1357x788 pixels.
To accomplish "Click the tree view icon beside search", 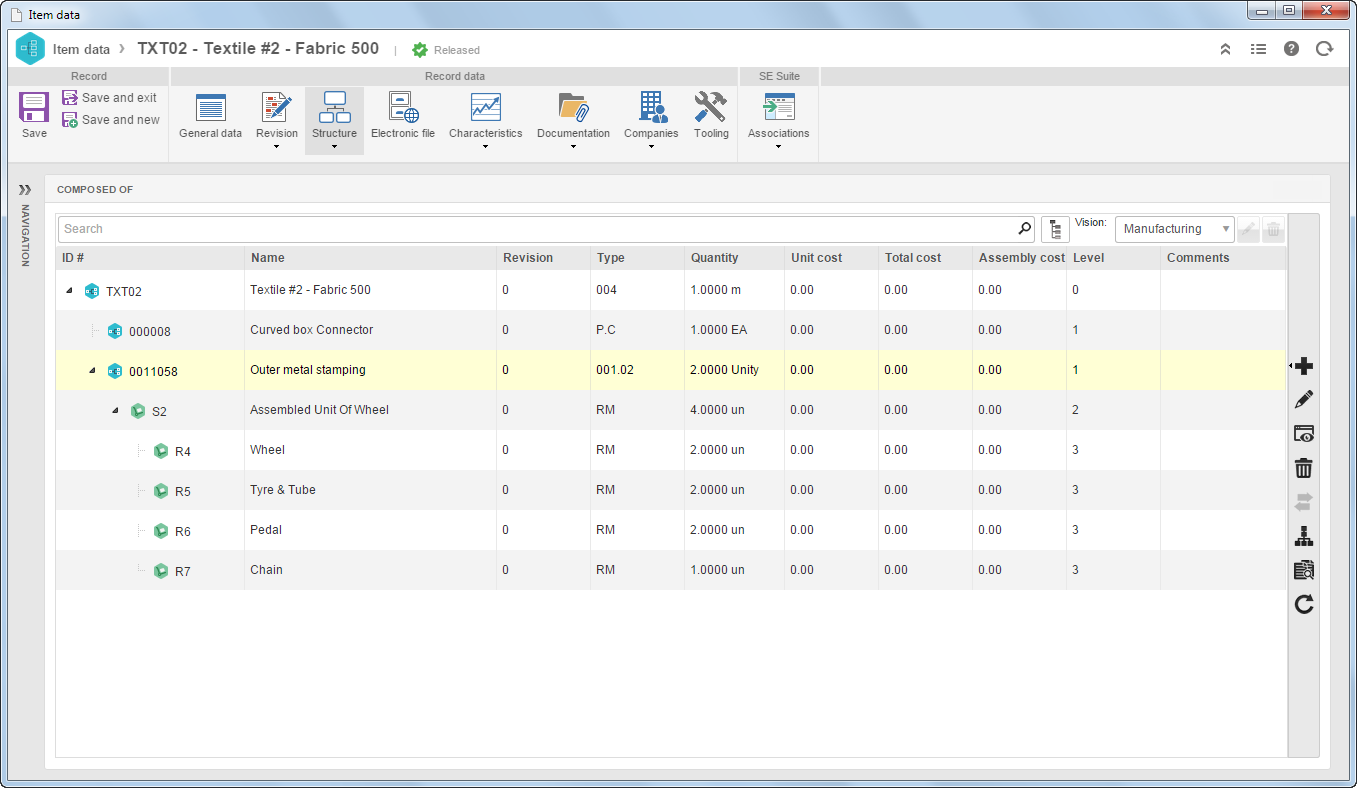I will click(1055, 229).
